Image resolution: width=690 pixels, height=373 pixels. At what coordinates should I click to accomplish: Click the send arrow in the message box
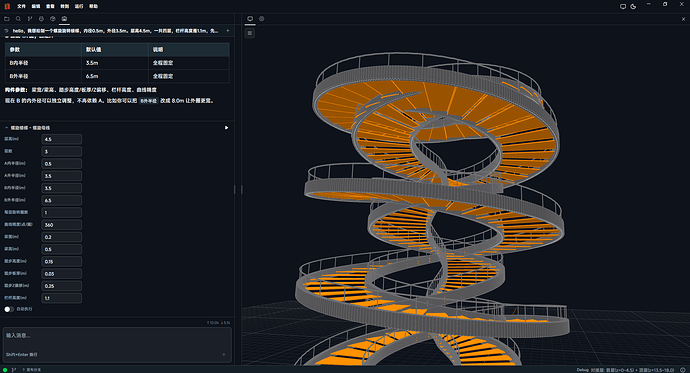tap(224, 355)
